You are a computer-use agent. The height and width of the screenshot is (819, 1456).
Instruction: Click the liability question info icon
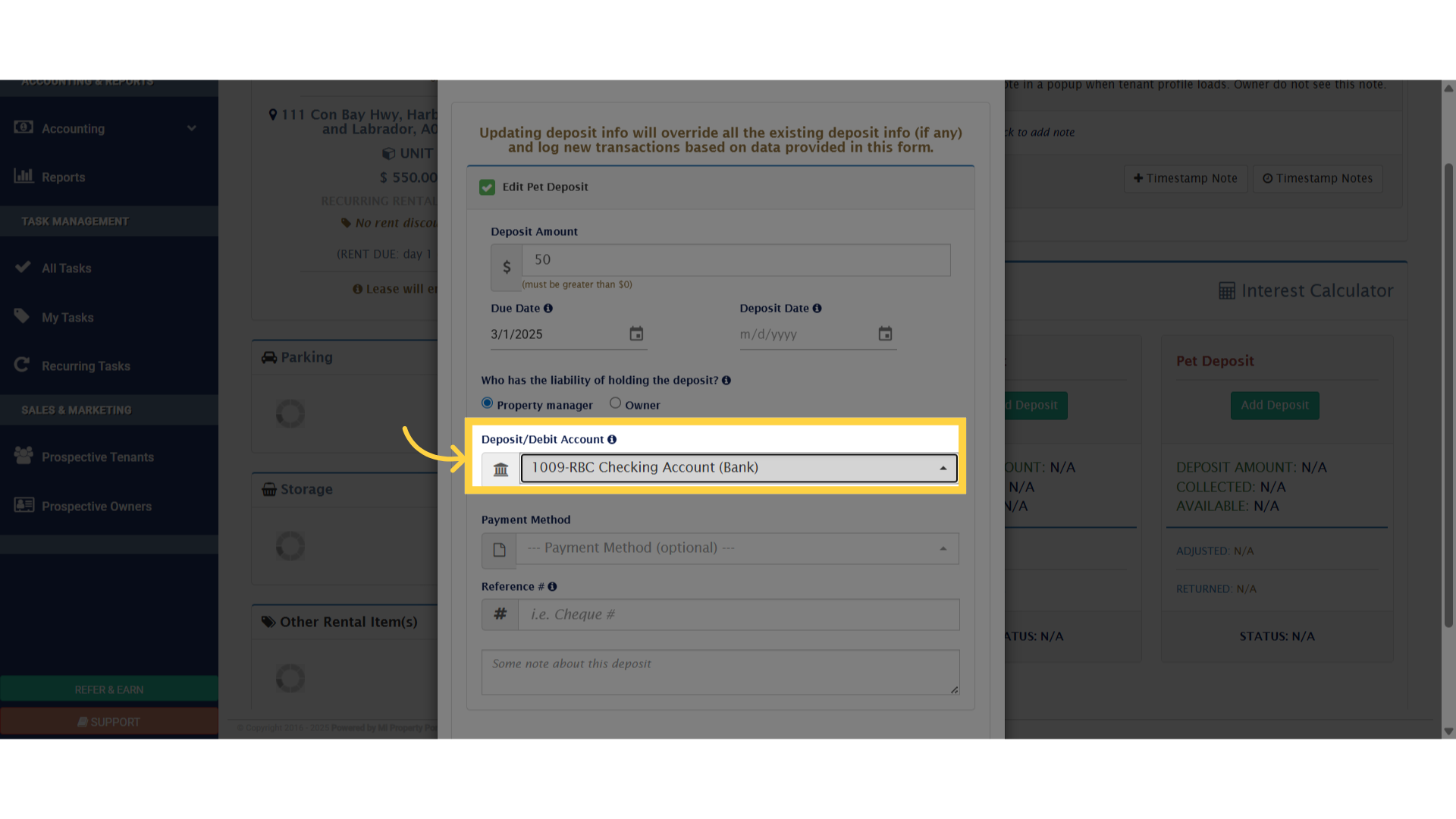pos(726,380)
